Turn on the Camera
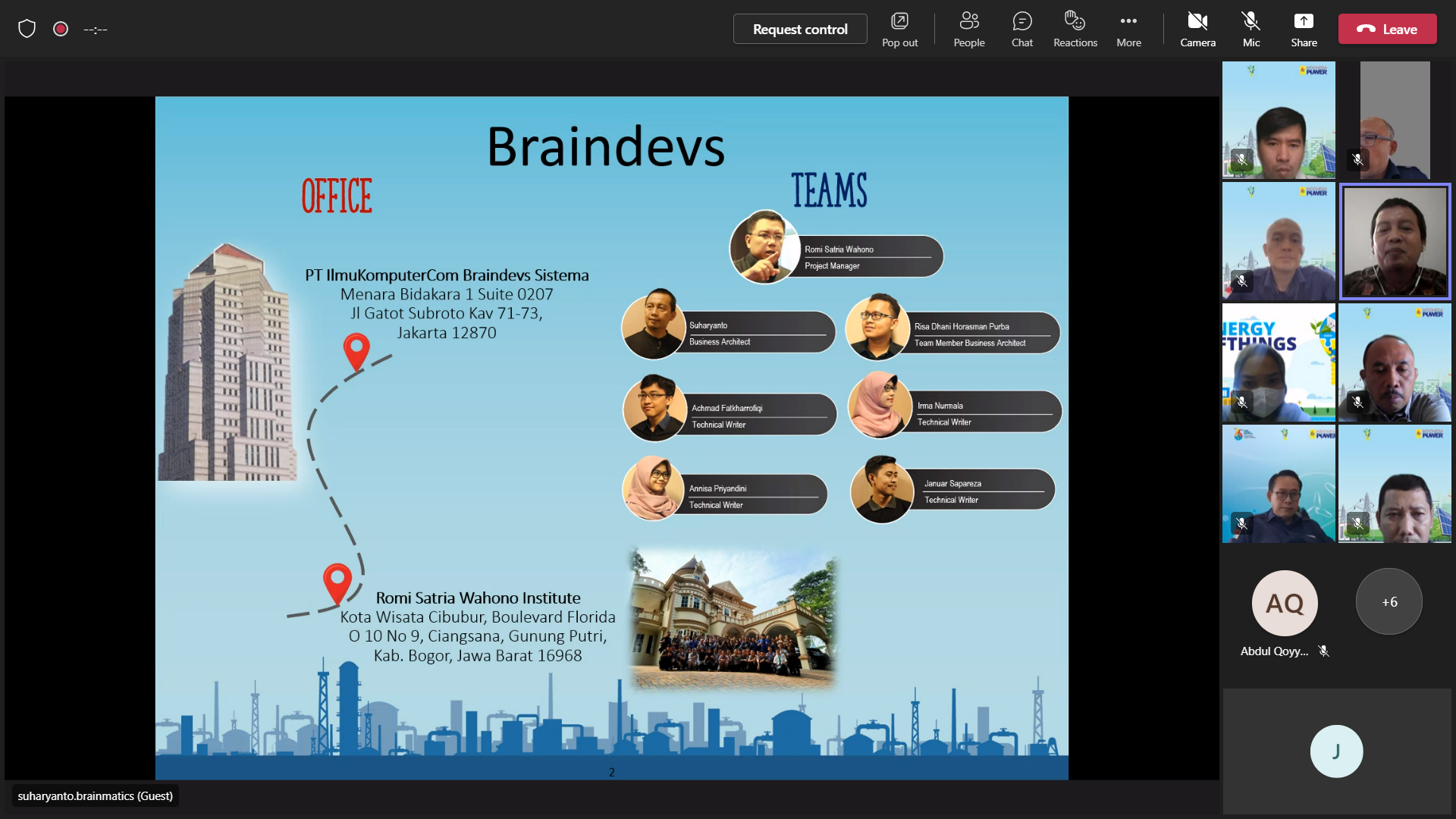The width and height of the screenshot is (1456, 819). point(1197,29)
